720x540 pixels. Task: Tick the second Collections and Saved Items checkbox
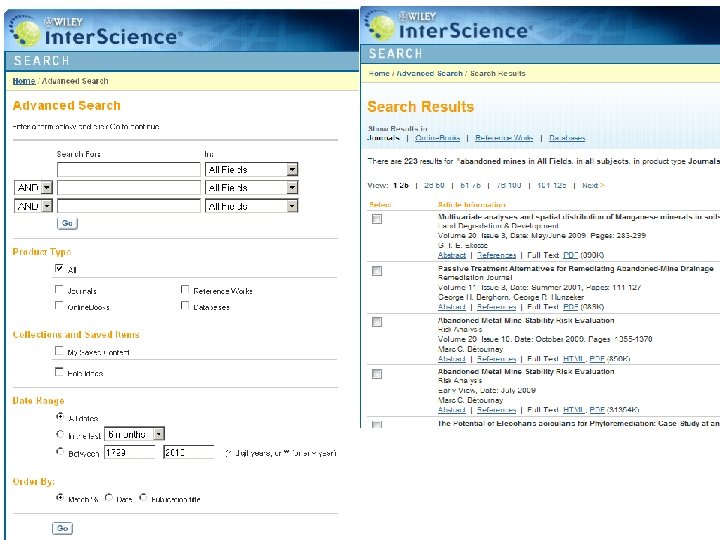click(x=59, y=372)
